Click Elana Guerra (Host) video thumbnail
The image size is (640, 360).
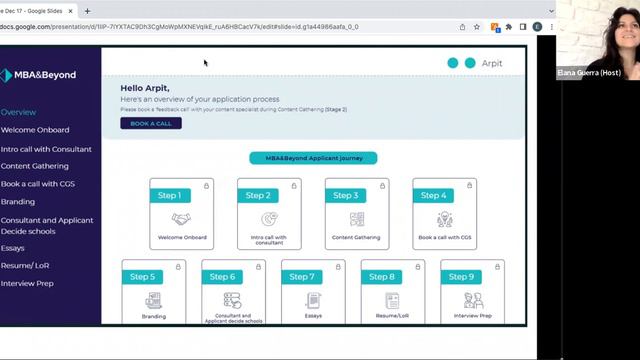(x=598, y=40)
